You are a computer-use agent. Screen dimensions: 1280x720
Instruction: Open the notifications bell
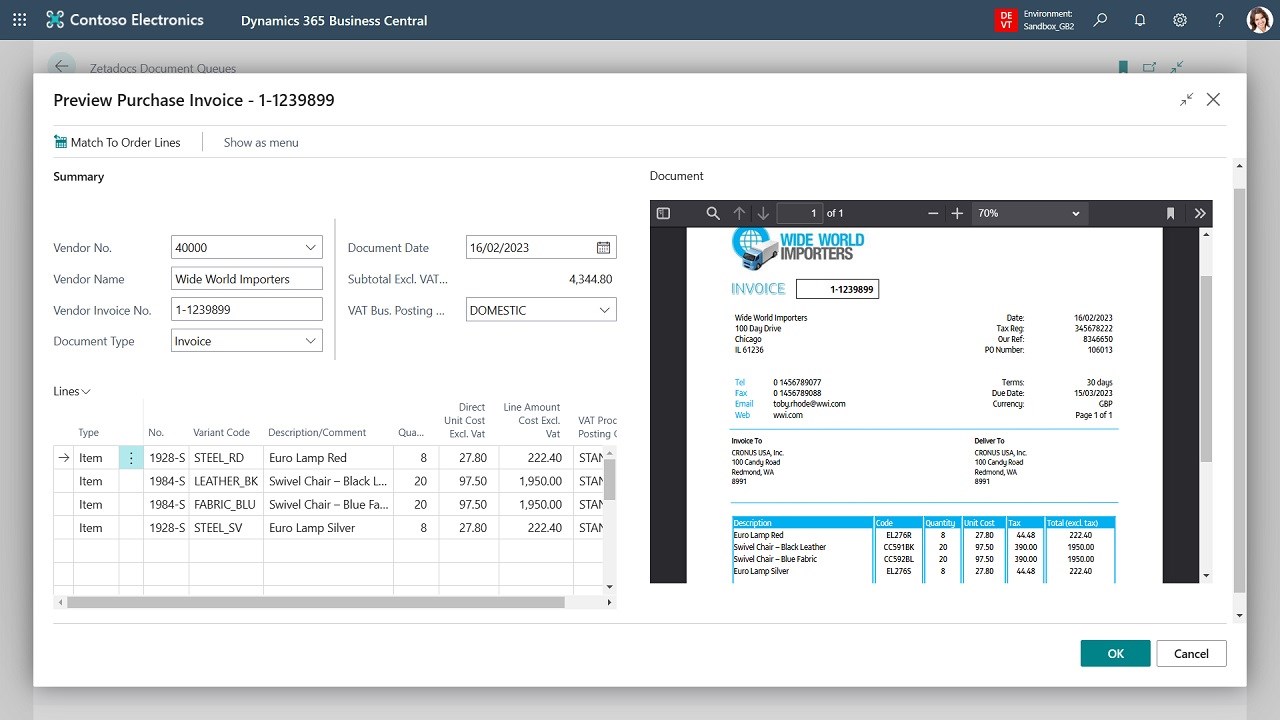[1140, 20]
